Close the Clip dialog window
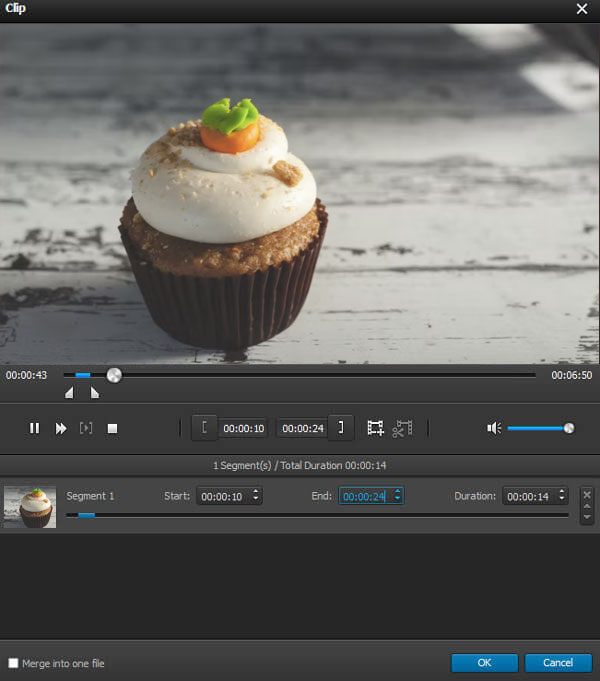This screenshot has height=681, width=600. pyautogui.click(x=582, y=9)
